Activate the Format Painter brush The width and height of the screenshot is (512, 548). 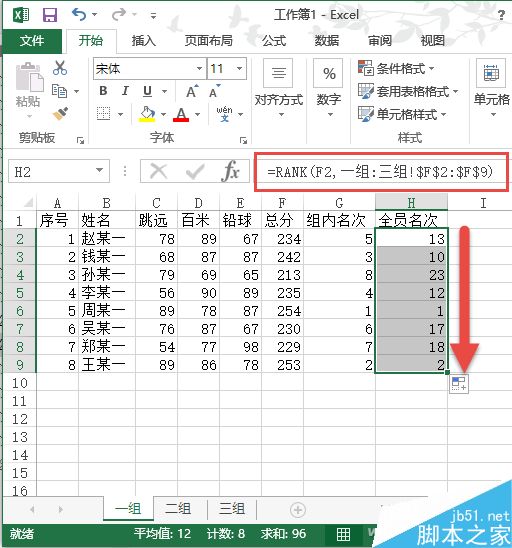click(60, 114)
